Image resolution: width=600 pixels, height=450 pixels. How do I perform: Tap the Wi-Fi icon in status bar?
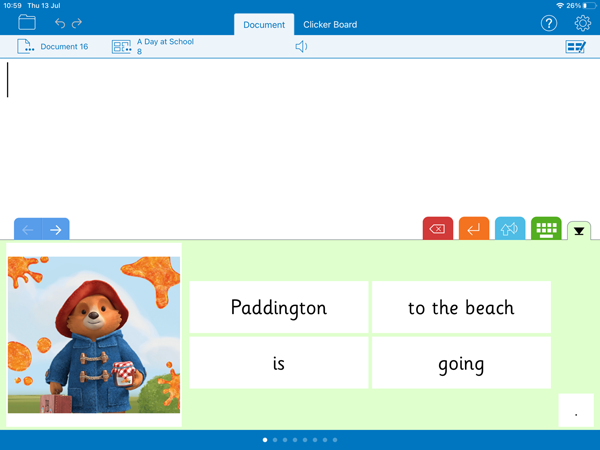coord(560,5)
